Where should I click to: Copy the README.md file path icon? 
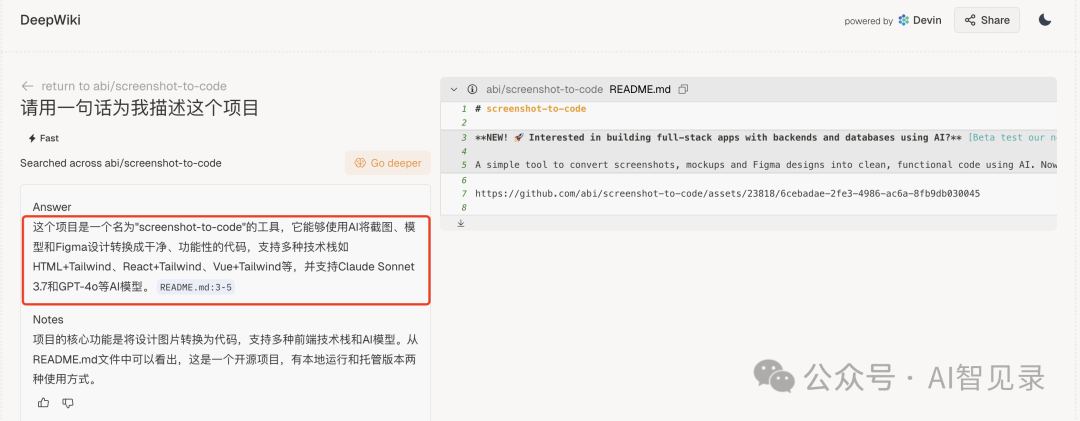683,89
